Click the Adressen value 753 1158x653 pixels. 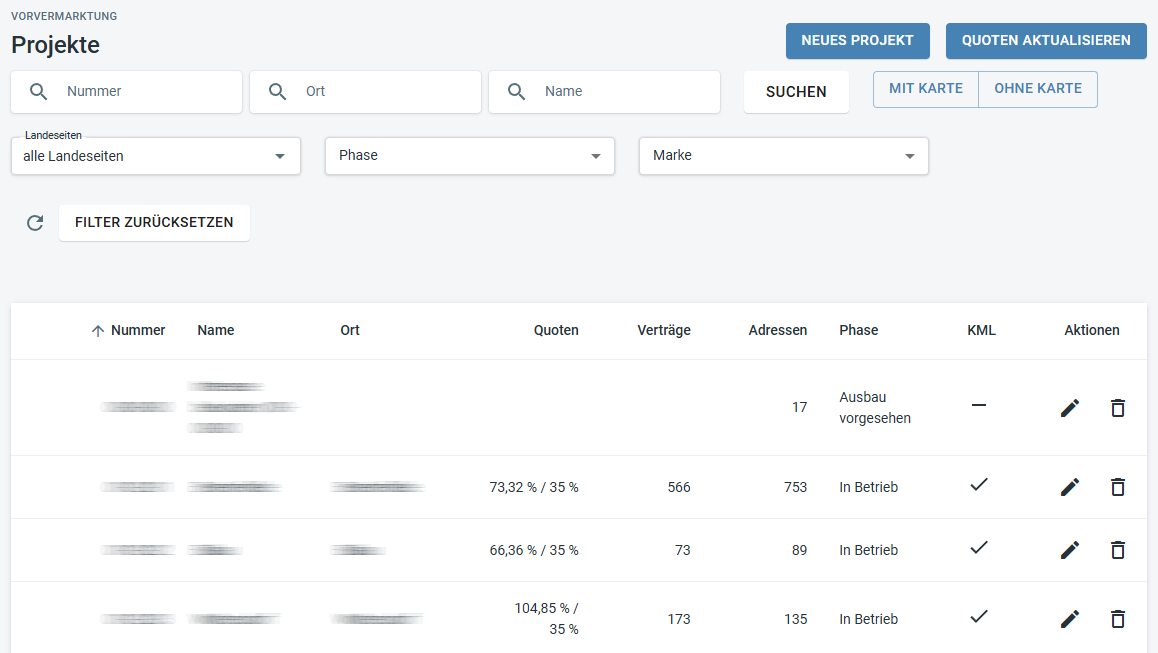point(795,488)
